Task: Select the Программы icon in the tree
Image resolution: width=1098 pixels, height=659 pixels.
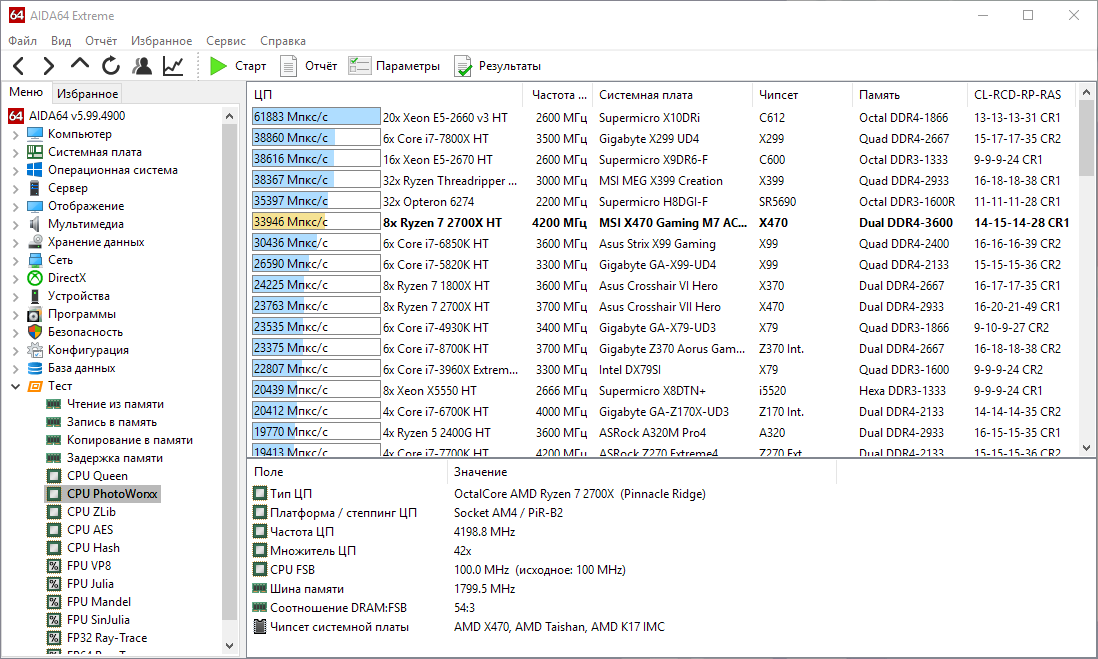Action: (x=35, y=314)
